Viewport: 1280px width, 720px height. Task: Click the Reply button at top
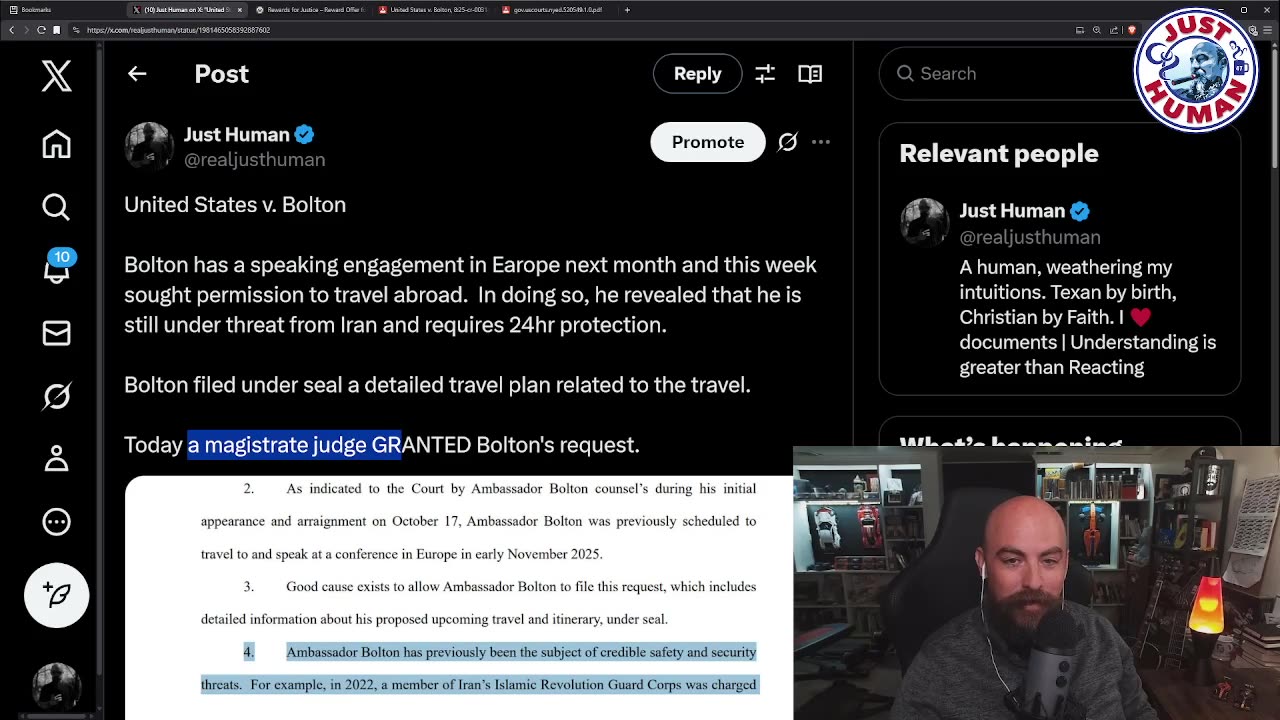pyautogui.click(x=697, y=74)
